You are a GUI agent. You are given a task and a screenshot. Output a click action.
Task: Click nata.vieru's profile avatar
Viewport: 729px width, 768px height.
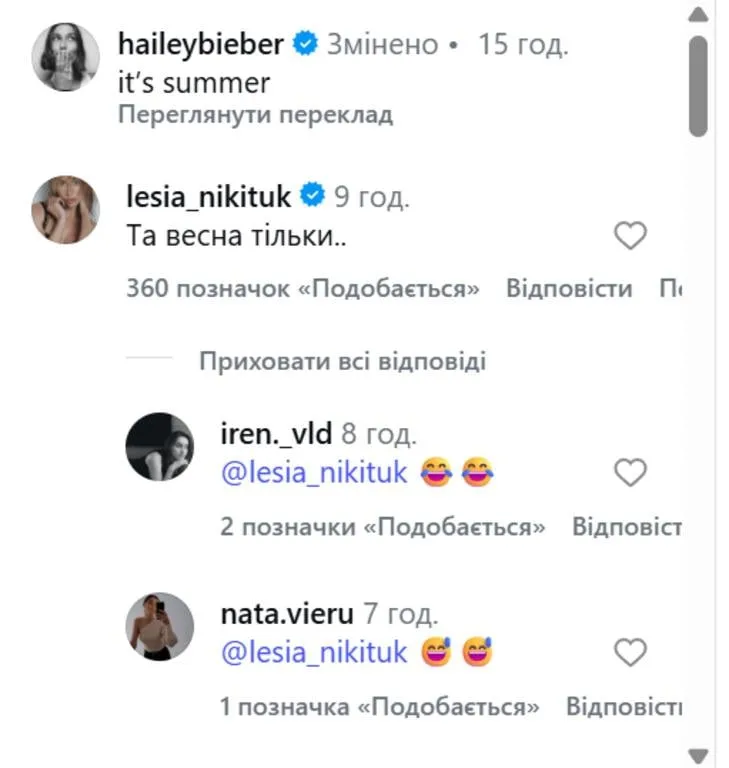[159, 626]
